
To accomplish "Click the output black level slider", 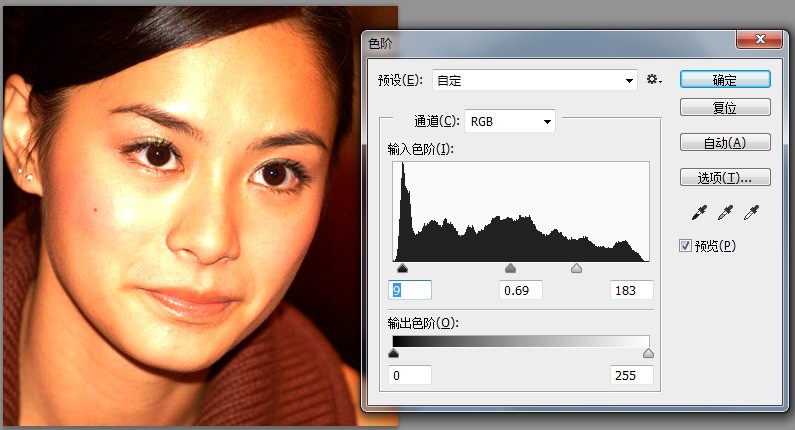I will (393, 353).
